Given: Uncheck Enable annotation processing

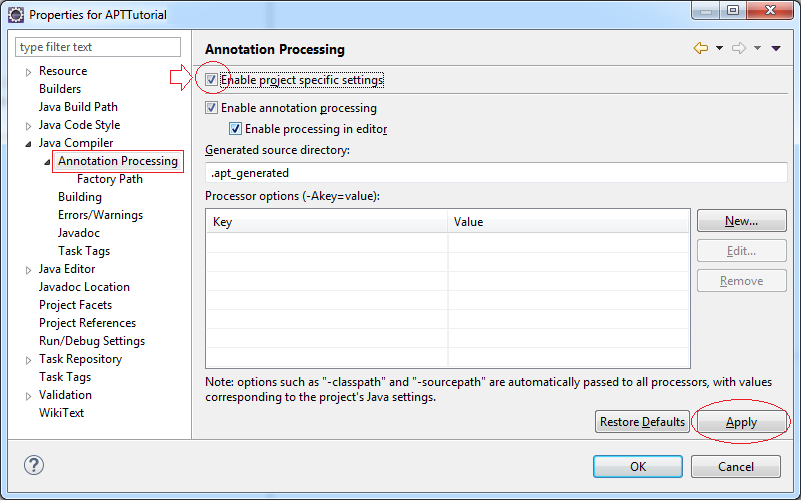Looking at the screenshot, I should (211, 108).
